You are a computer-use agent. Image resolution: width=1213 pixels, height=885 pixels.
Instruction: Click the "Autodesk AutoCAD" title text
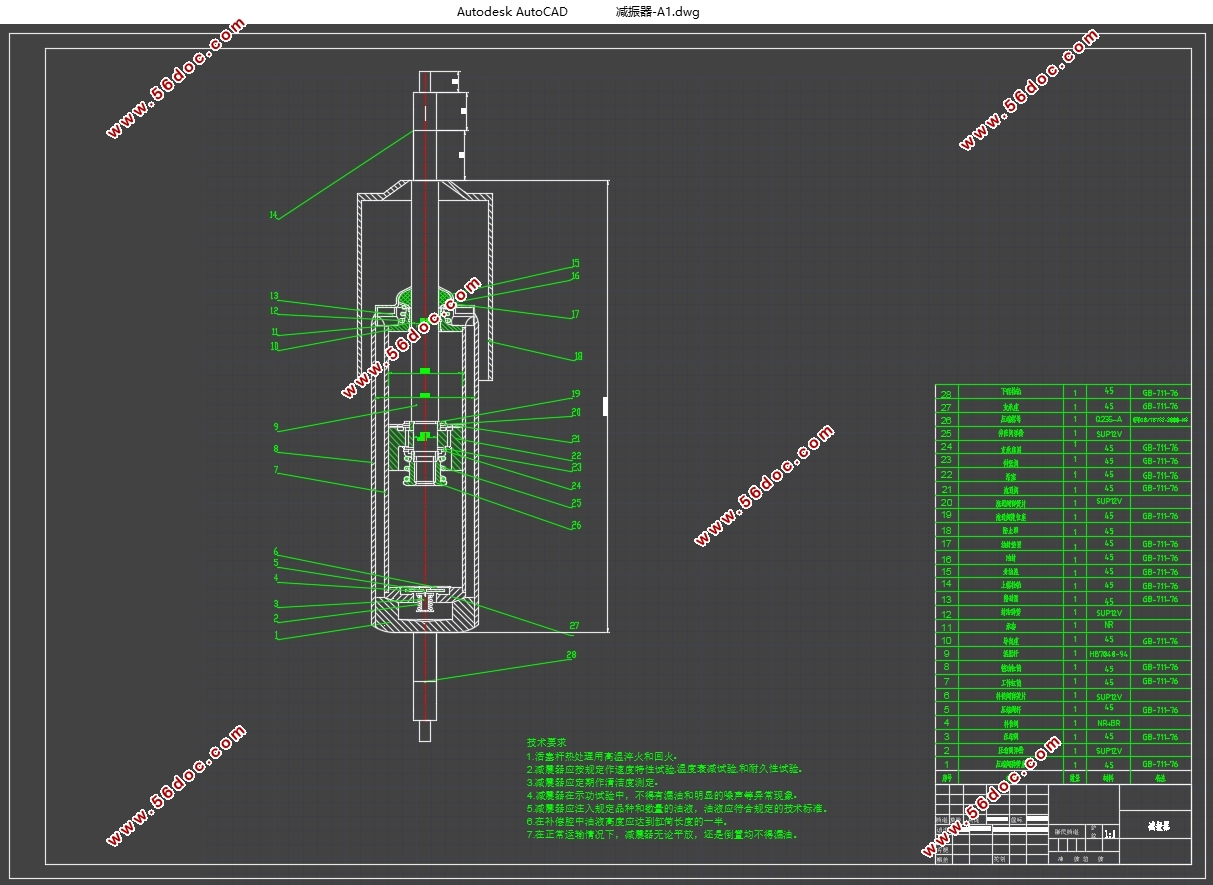[512, 12]
